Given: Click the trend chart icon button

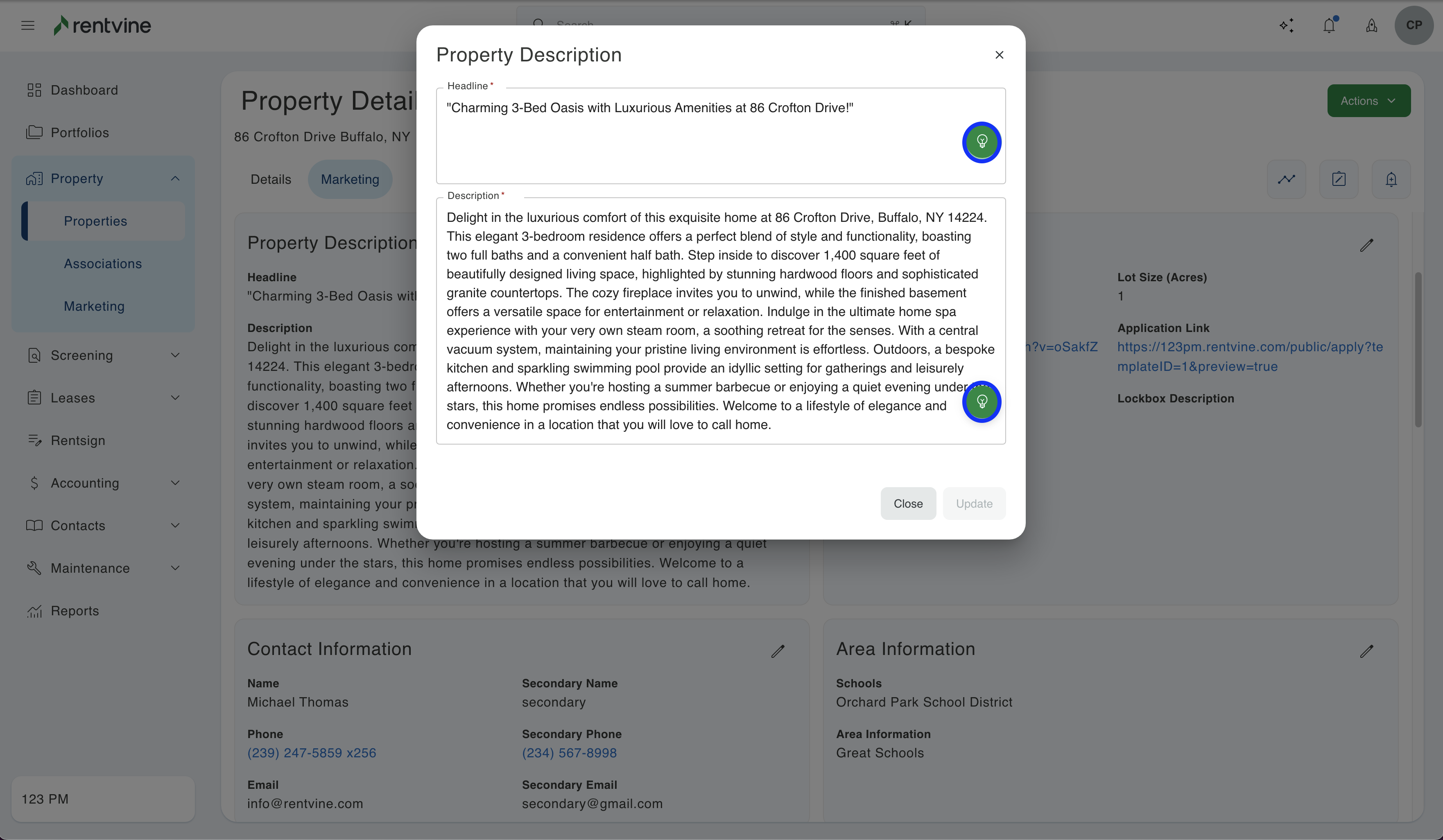Looking at the screenshot, I should coord(1286,179).
